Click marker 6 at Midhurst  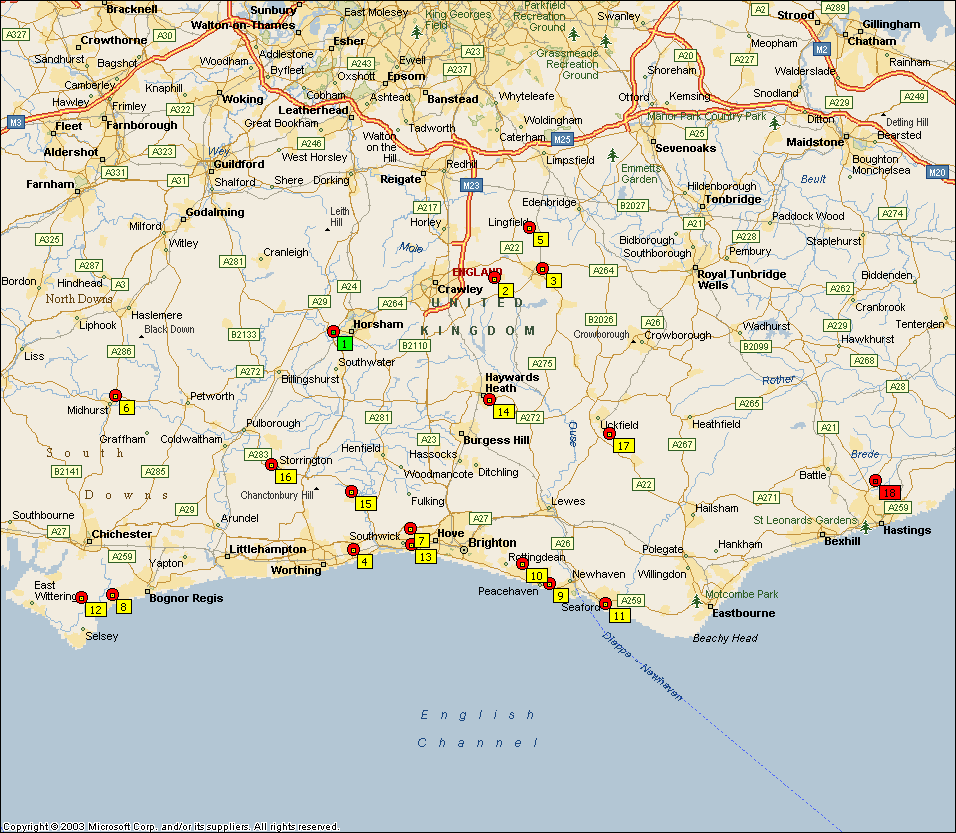pos(126,407)
